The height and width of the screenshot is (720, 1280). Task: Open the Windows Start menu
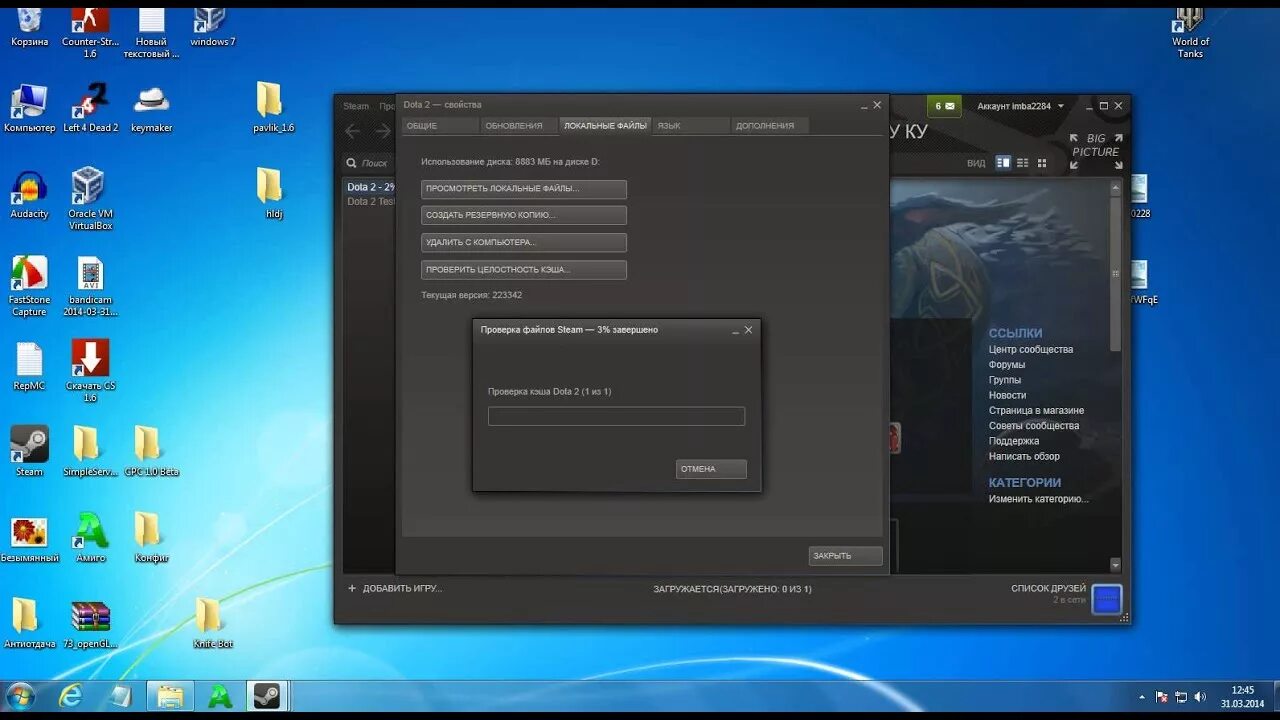(20, 696)
